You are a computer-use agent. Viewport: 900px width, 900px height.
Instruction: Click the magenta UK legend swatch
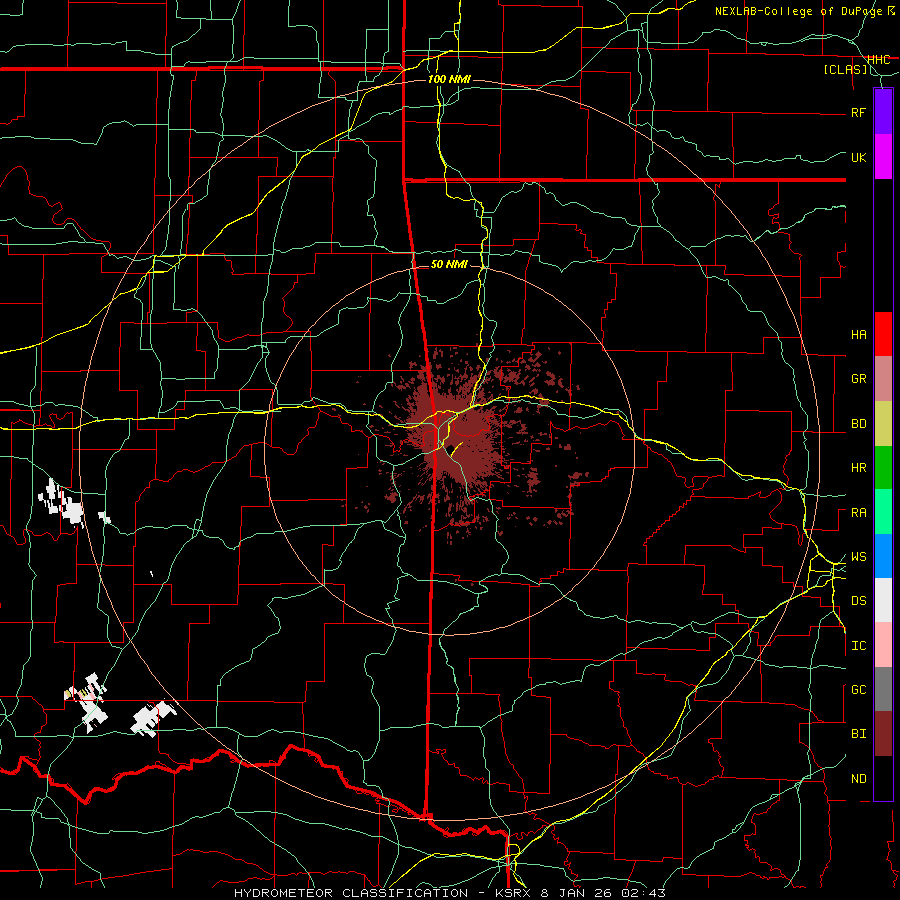pyautogui.click(x=883, y=157)
